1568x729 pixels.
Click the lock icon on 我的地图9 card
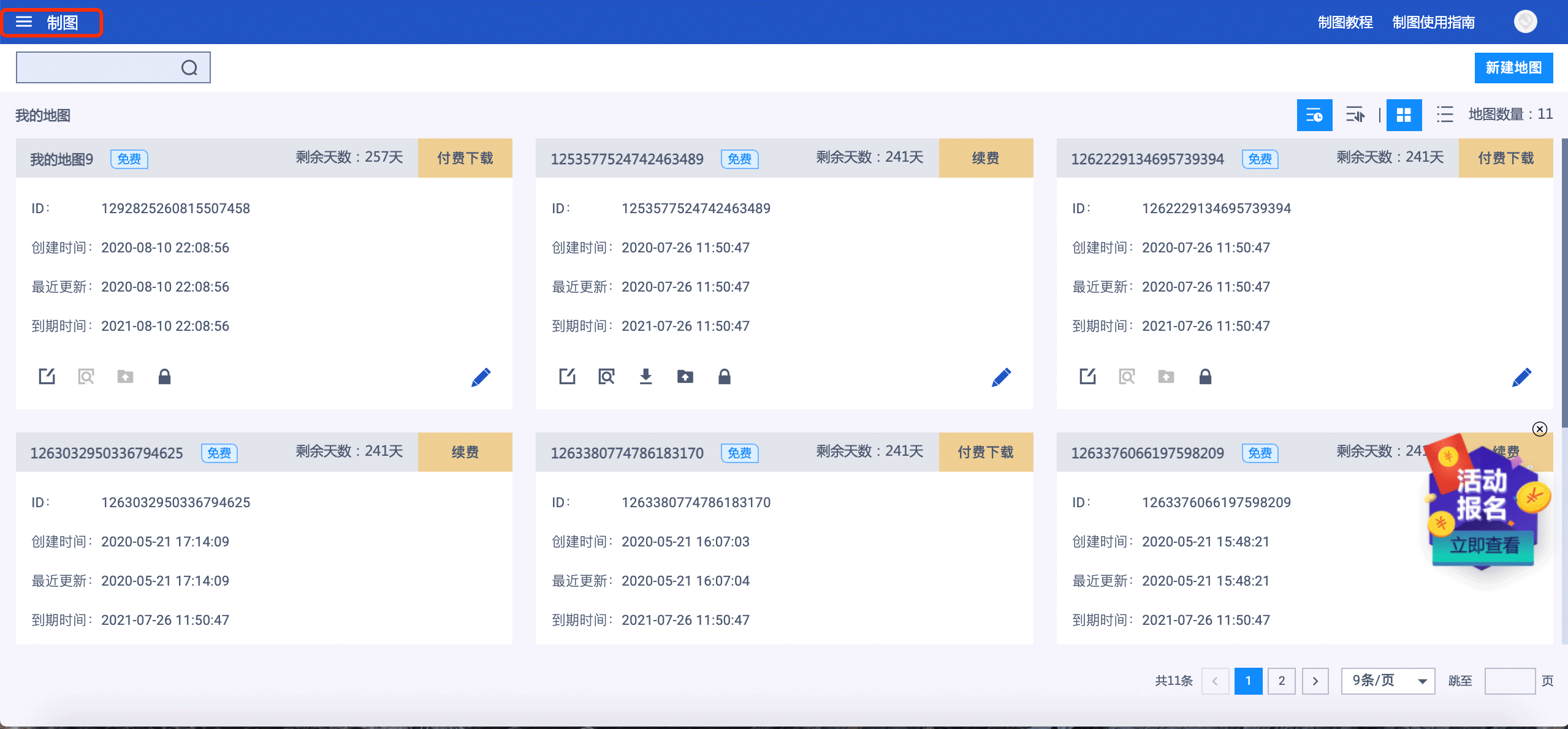[164, 376]
